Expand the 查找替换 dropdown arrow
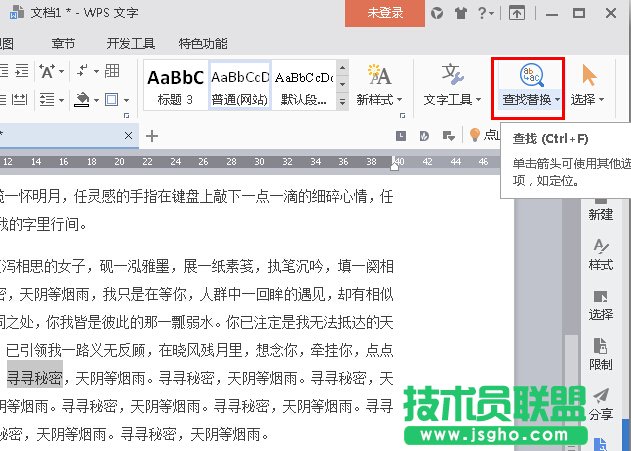The image size is (631, 451). (555, 100)
